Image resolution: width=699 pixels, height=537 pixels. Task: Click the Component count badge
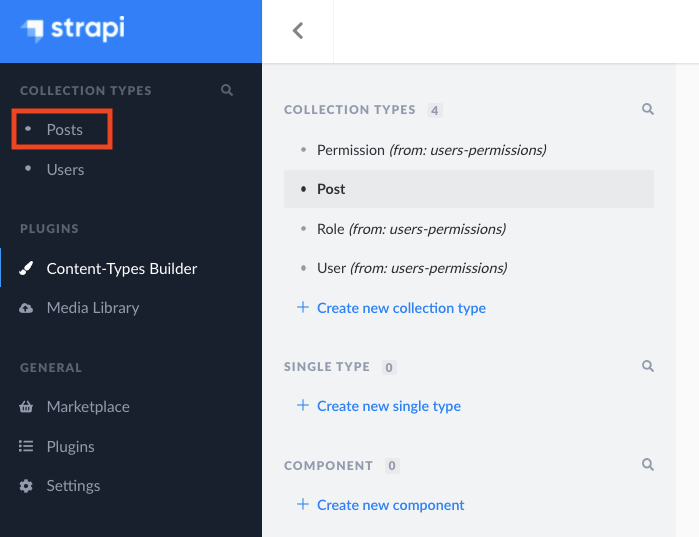(392, 466)
